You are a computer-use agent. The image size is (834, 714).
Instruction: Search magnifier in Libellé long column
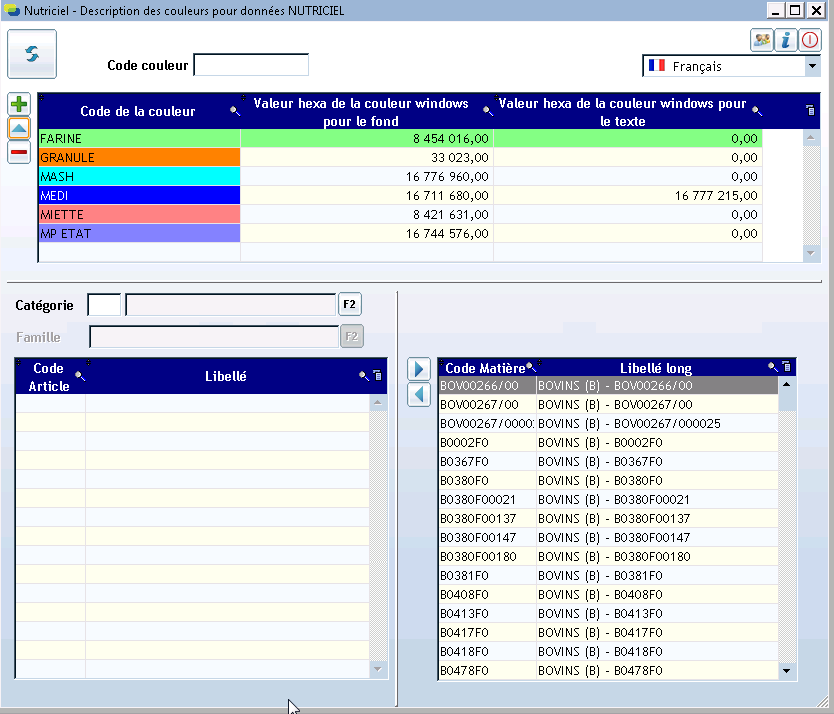(x=772, y=367)
